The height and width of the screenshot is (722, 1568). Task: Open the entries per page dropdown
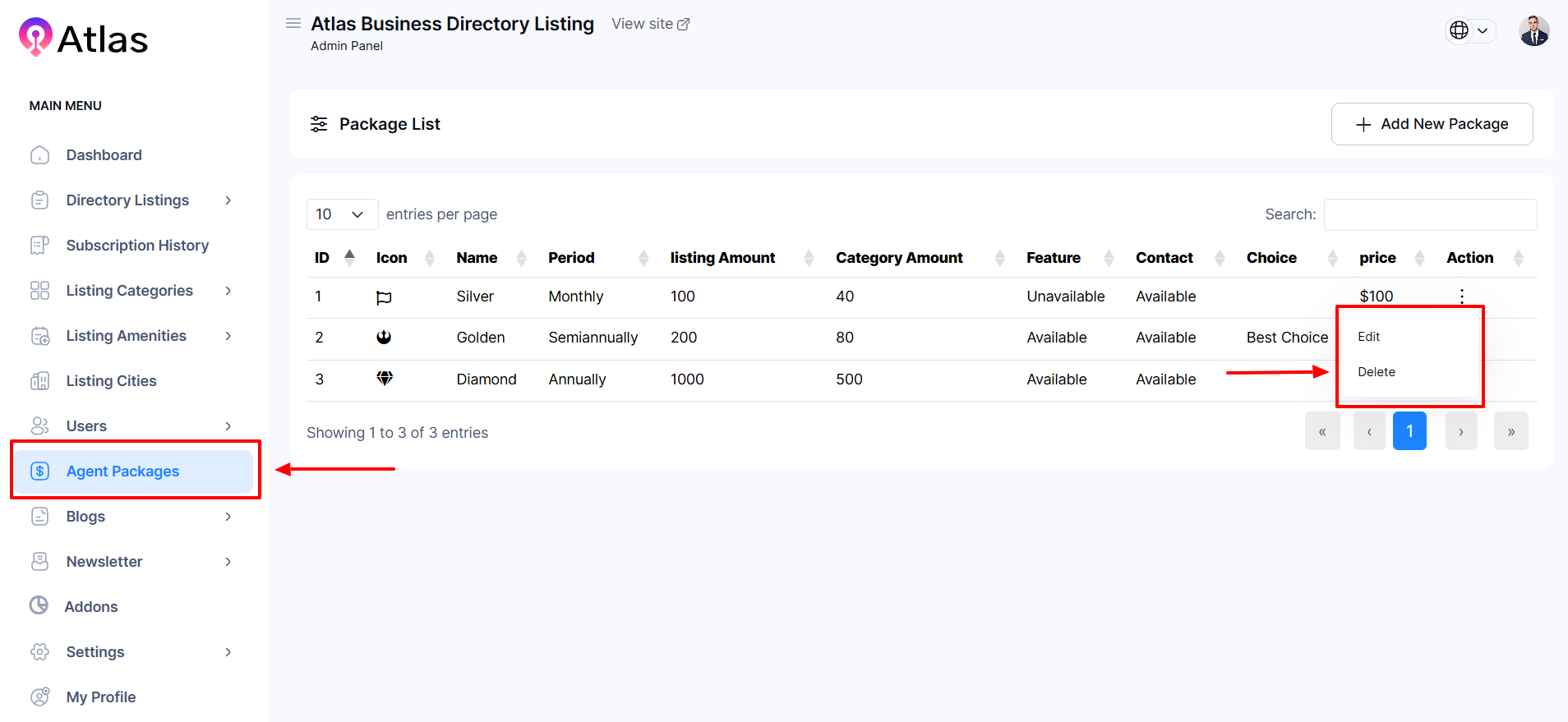pyautogui.click(x=341, y=214)
